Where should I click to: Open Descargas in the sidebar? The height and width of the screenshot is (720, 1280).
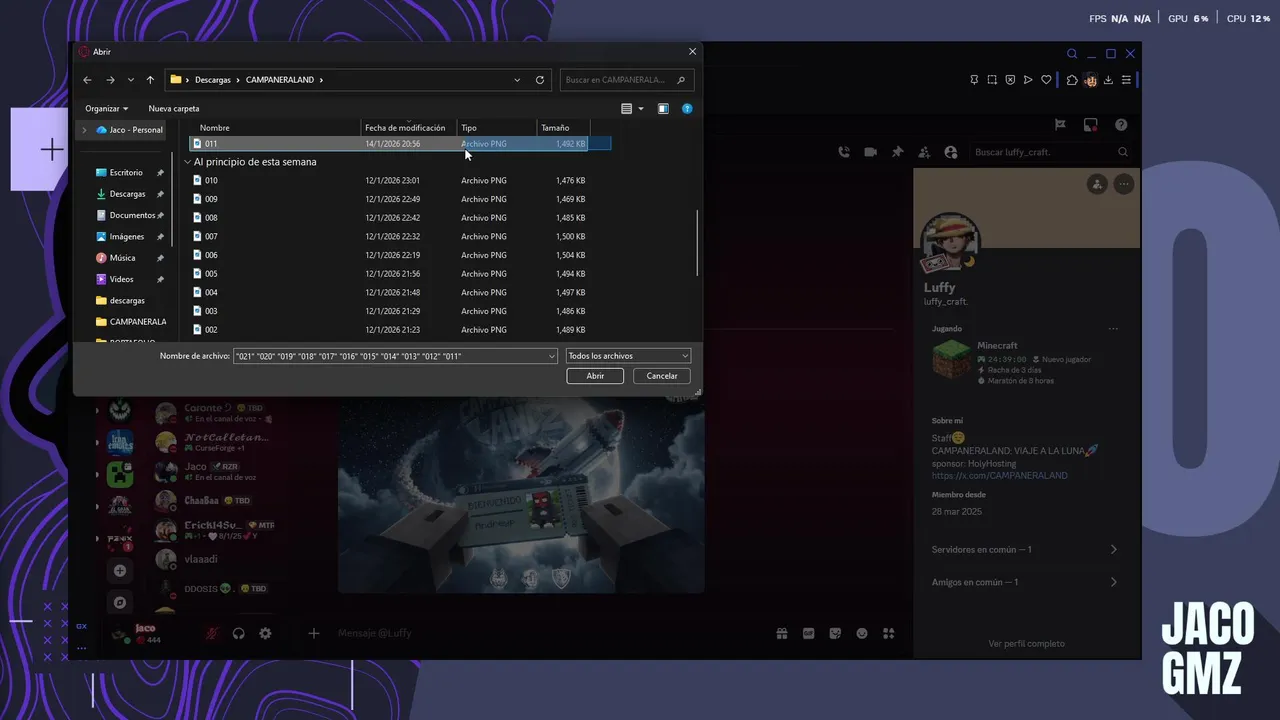[127, 194]
